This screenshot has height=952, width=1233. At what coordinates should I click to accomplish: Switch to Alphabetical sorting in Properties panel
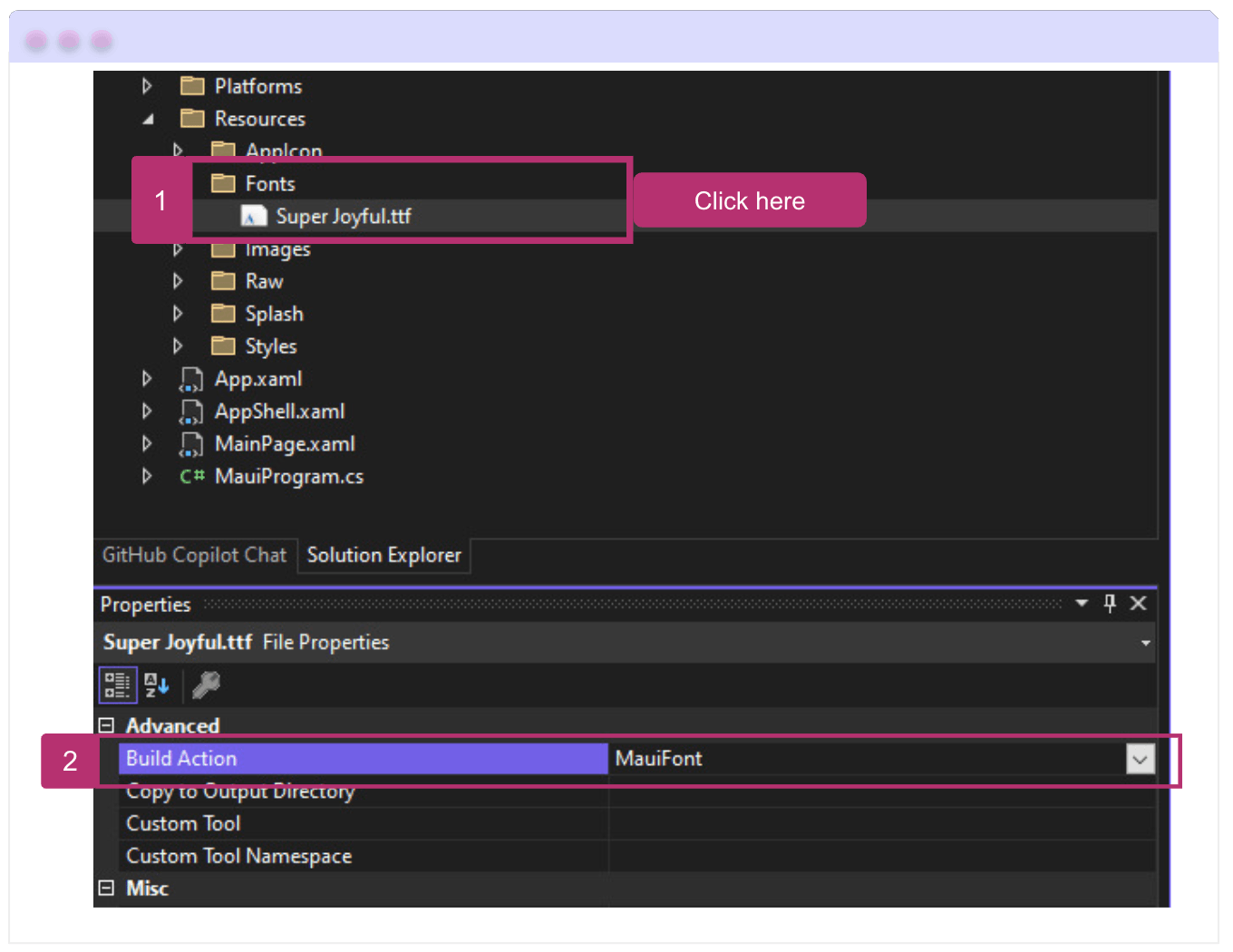point(156,685)
